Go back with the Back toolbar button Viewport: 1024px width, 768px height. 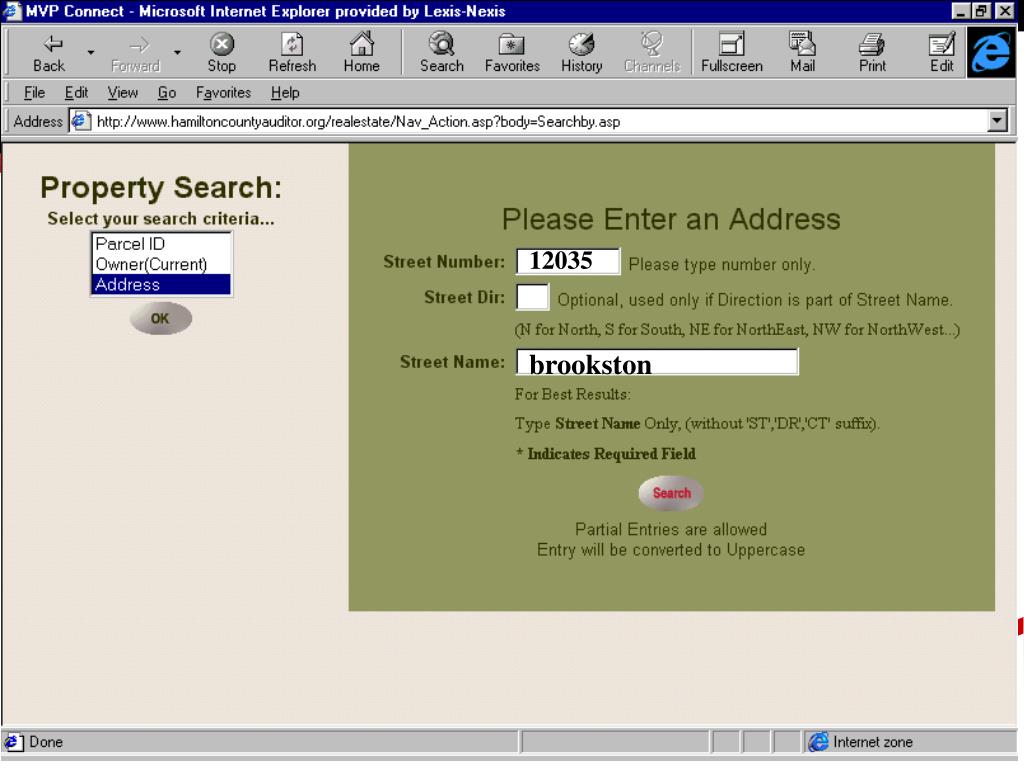pyautogui.click(x=50, y=54)
